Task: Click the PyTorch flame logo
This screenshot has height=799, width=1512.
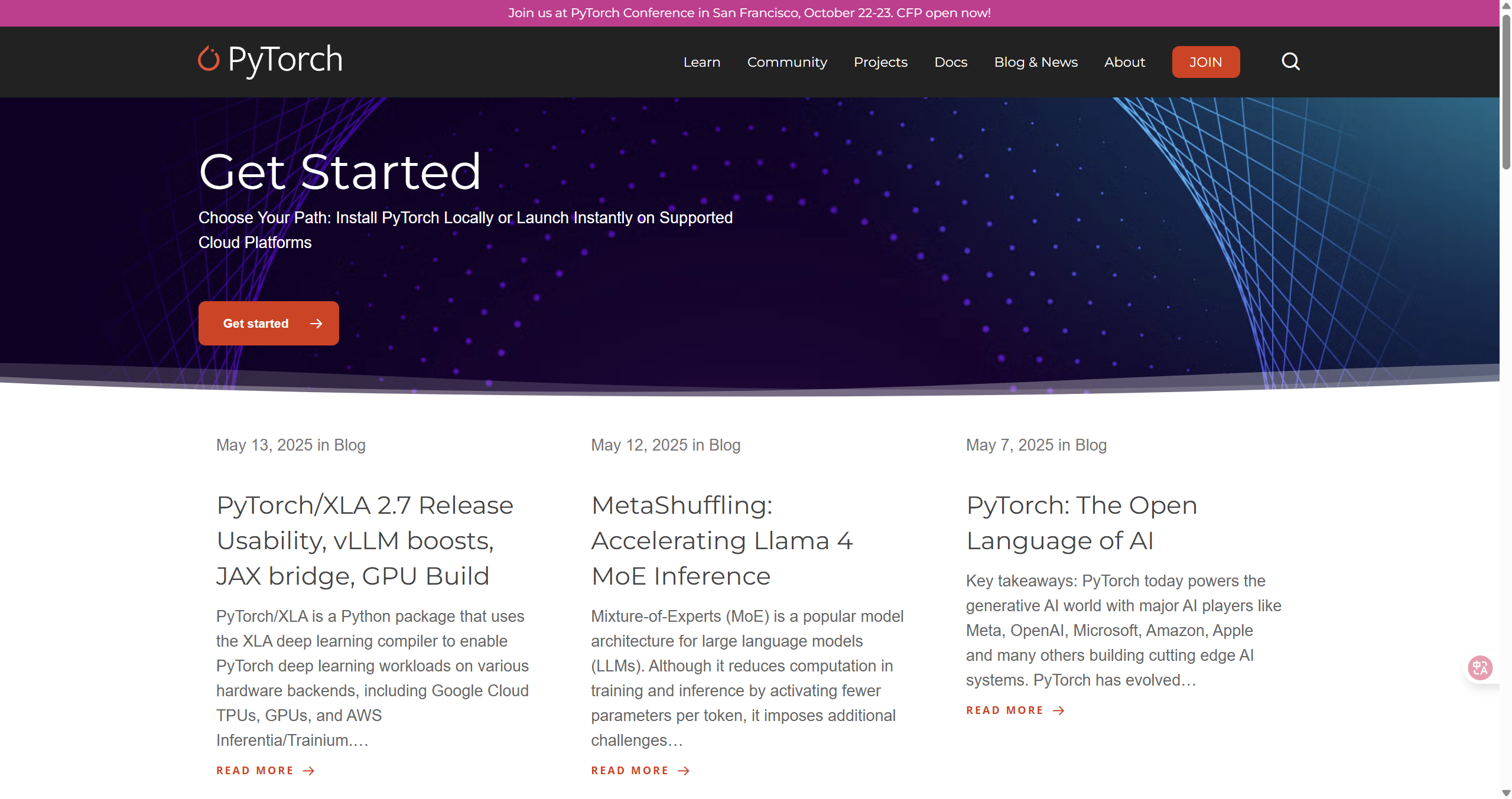Action: (x=209, y=59)
